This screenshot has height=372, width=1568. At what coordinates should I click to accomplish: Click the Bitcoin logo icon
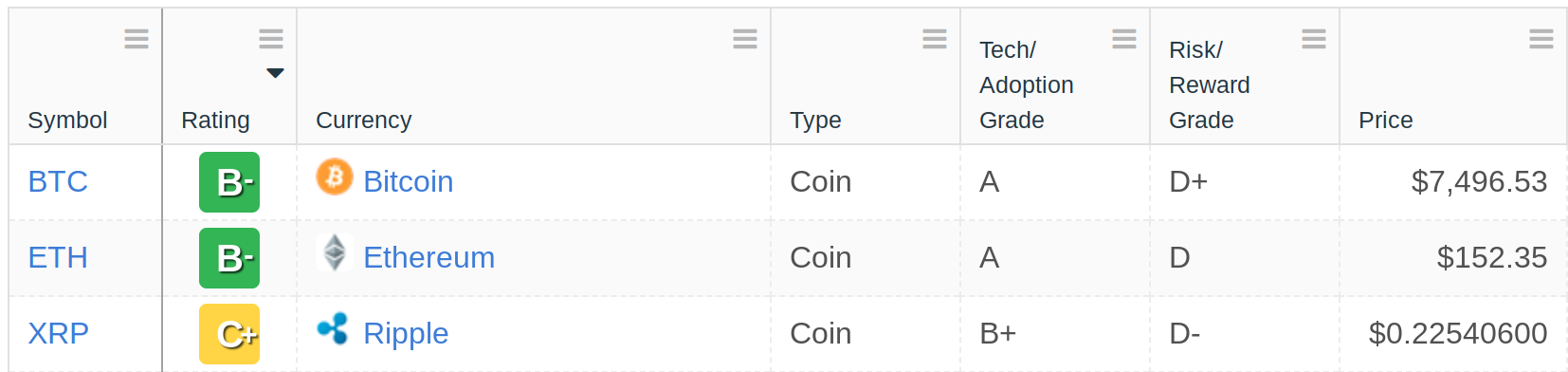[x=335, y=177]
